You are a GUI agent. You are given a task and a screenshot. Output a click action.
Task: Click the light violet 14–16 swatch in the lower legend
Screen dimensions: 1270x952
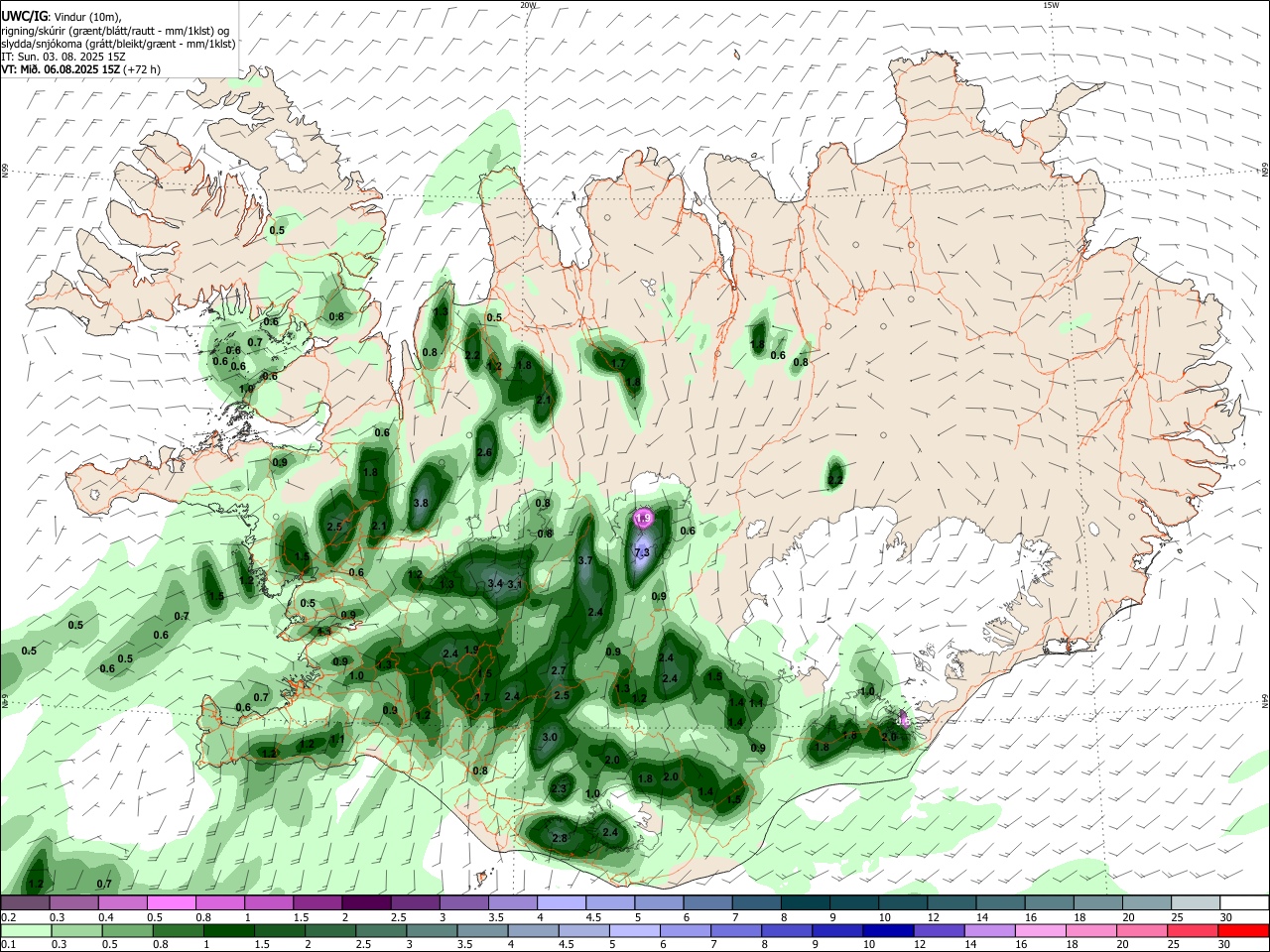click(987, 930)
